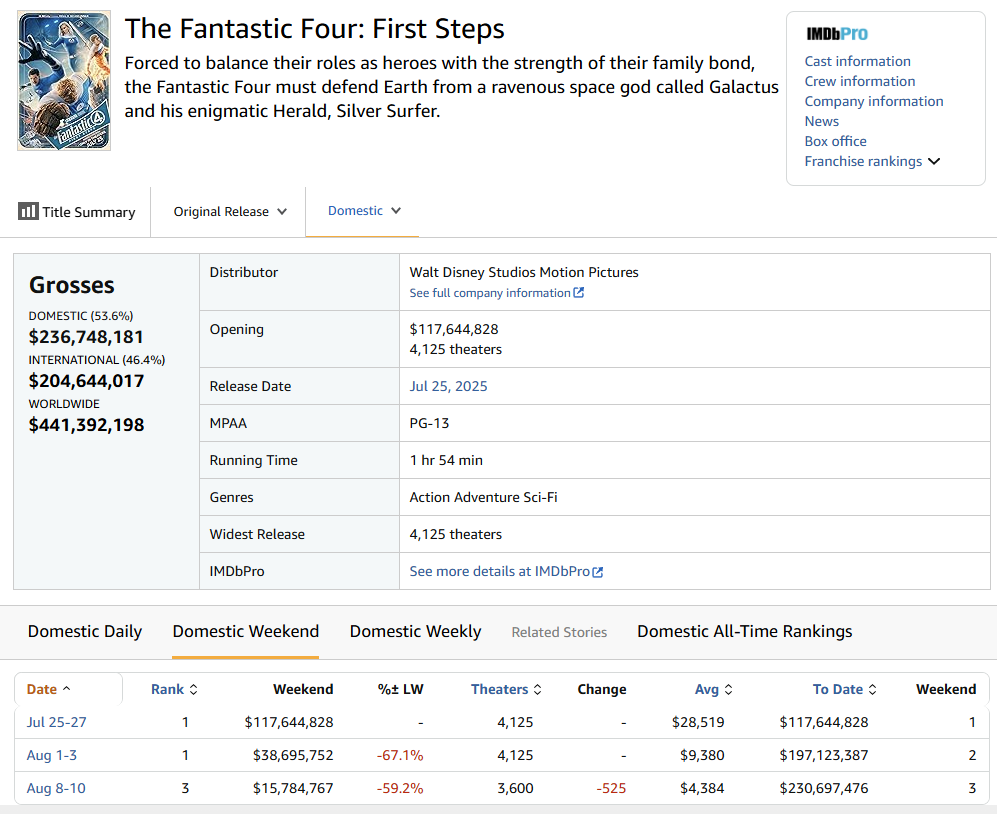
Task: Select the Domestic Weekend tab
Action: tap(245, 631)
